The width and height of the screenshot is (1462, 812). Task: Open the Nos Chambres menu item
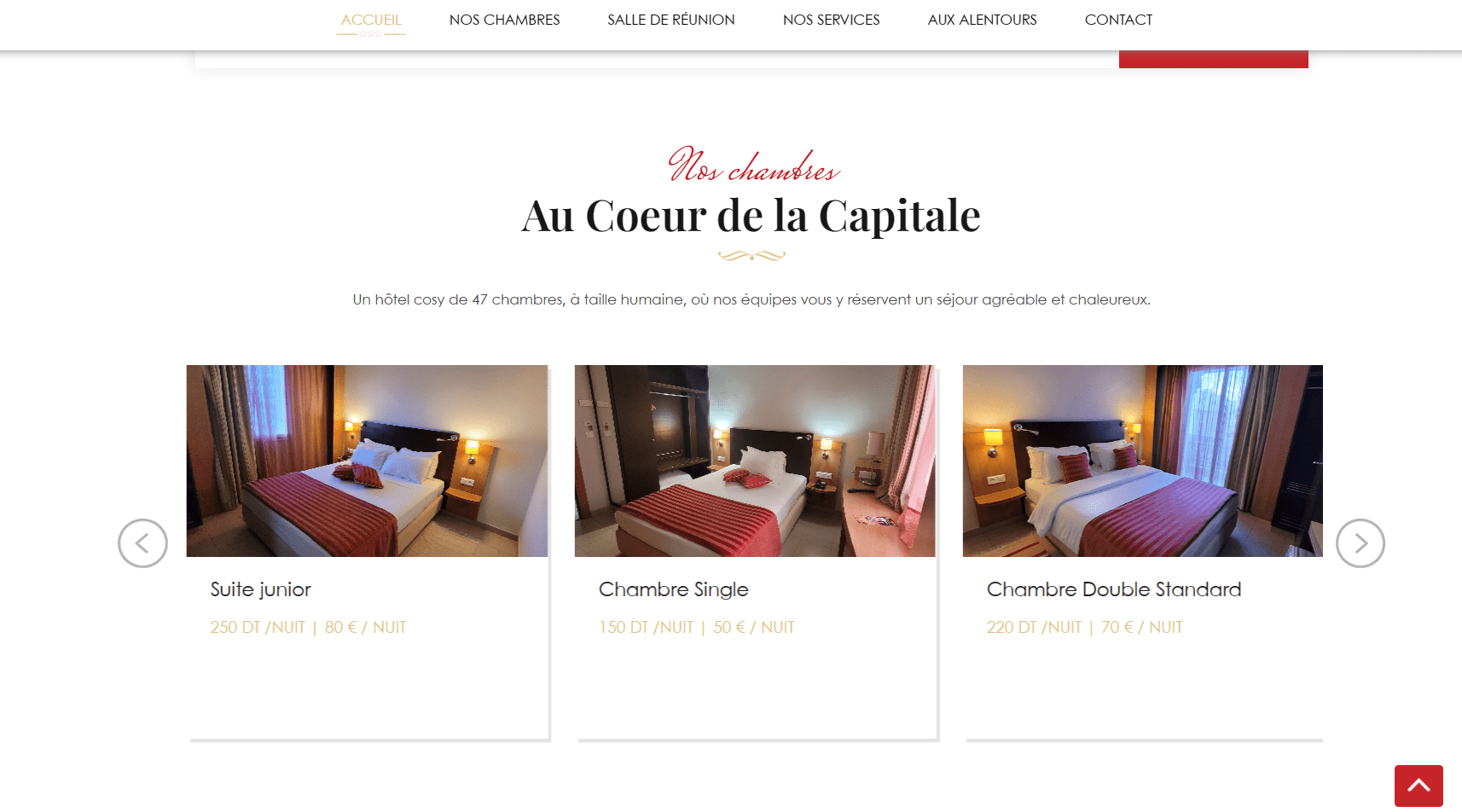[x=505, y=20]
